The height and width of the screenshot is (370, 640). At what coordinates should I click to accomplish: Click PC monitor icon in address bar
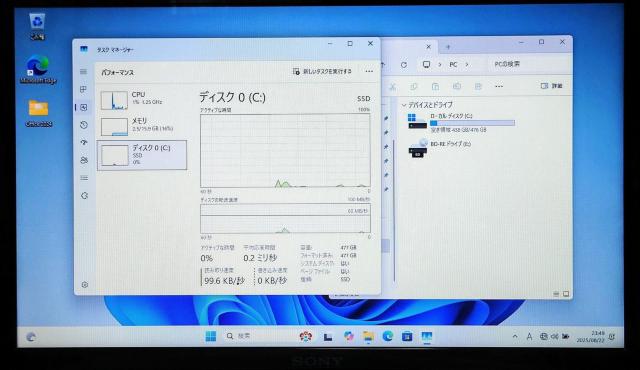point(426,64)
